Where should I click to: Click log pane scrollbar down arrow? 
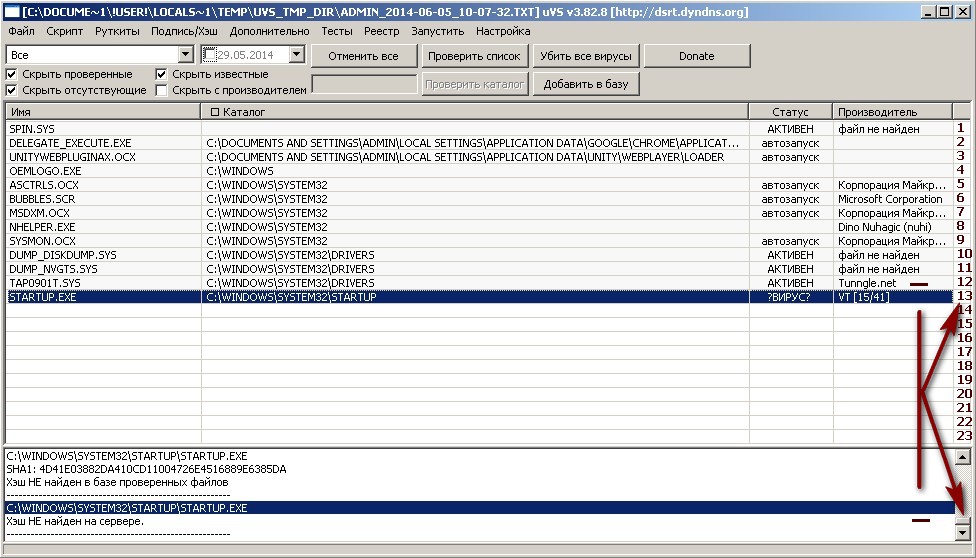coord(963,532)
